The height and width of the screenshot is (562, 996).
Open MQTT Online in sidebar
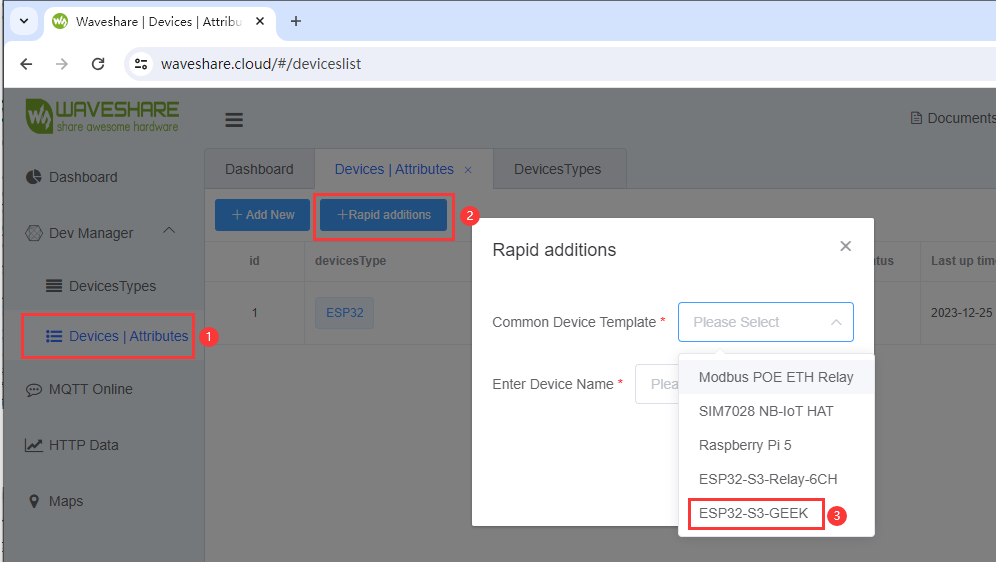90,389
